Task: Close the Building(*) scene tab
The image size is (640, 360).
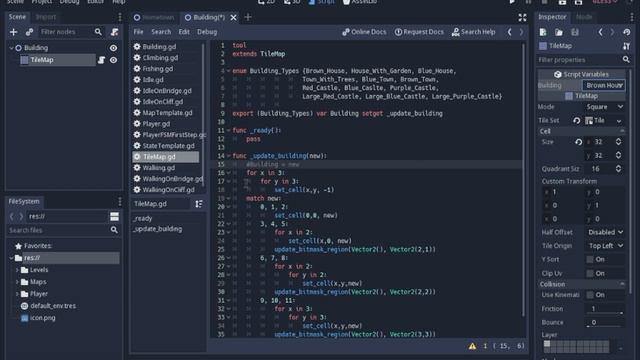Action: [x=233, y=18]
